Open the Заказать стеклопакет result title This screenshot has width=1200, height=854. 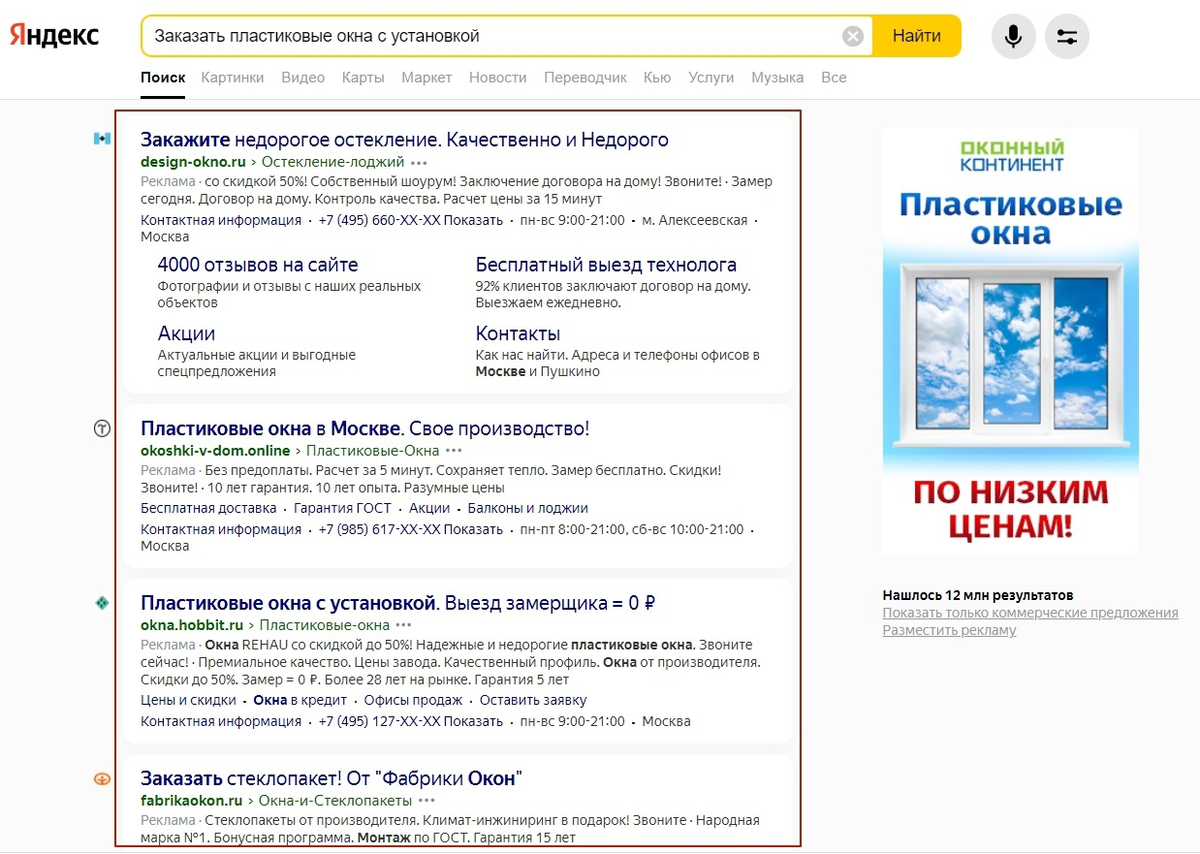click(332, 779)
